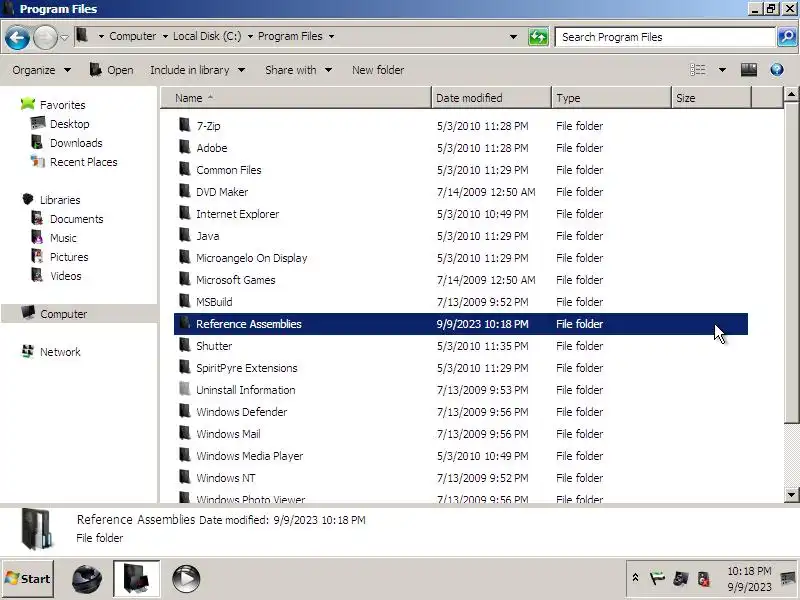This screenshot has height=600, width=800.
Task: Open Desktop in Favorites
Action: 69,124
